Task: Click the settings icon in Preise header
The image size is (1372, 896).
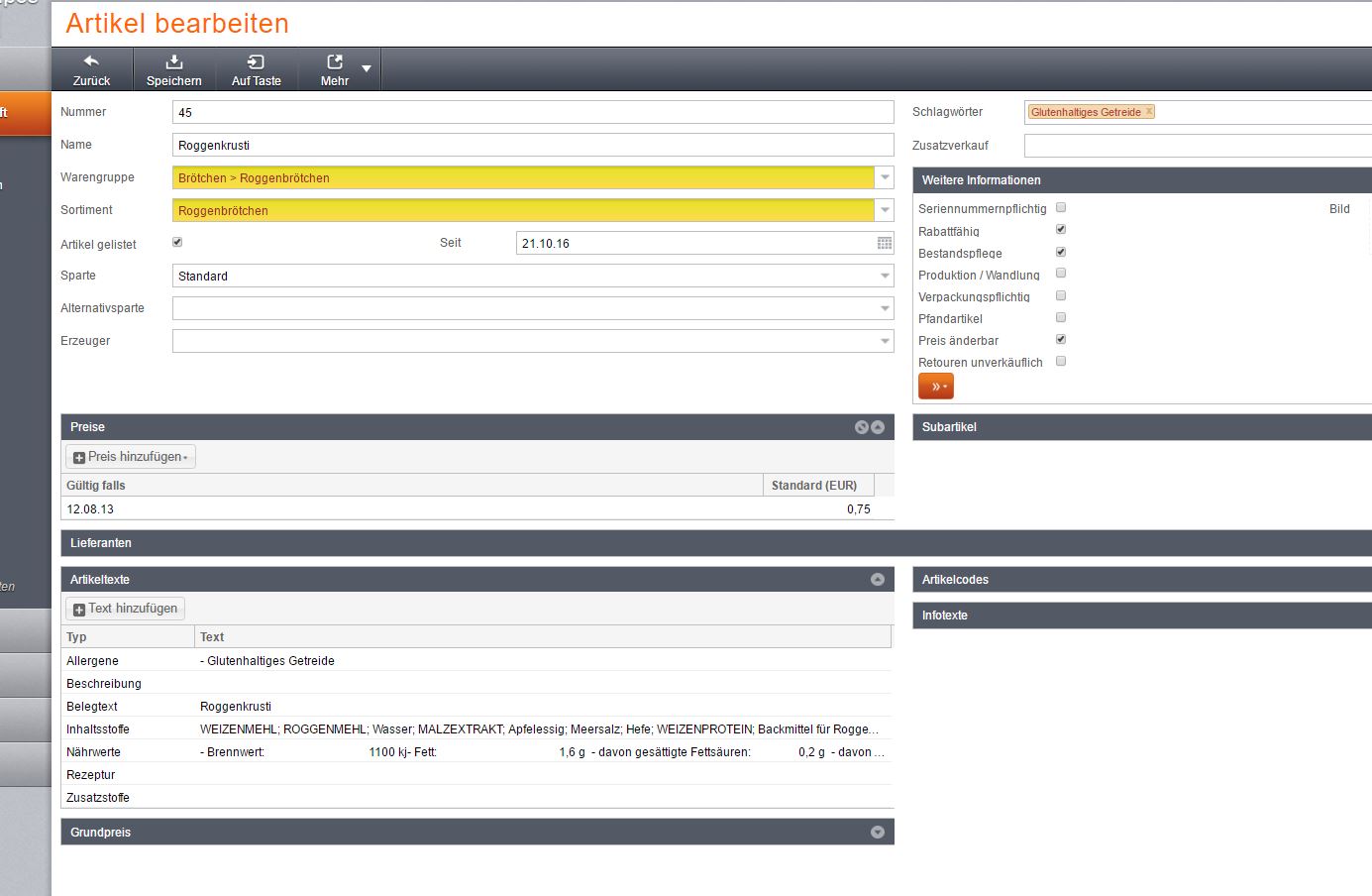Action: (861, 427)
